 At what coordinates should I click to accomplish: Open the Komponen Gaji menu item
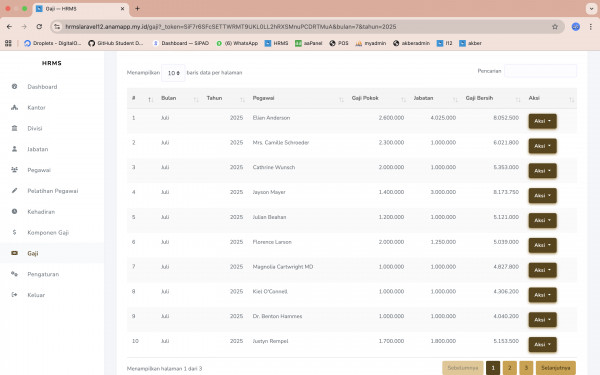click(52, 232)
